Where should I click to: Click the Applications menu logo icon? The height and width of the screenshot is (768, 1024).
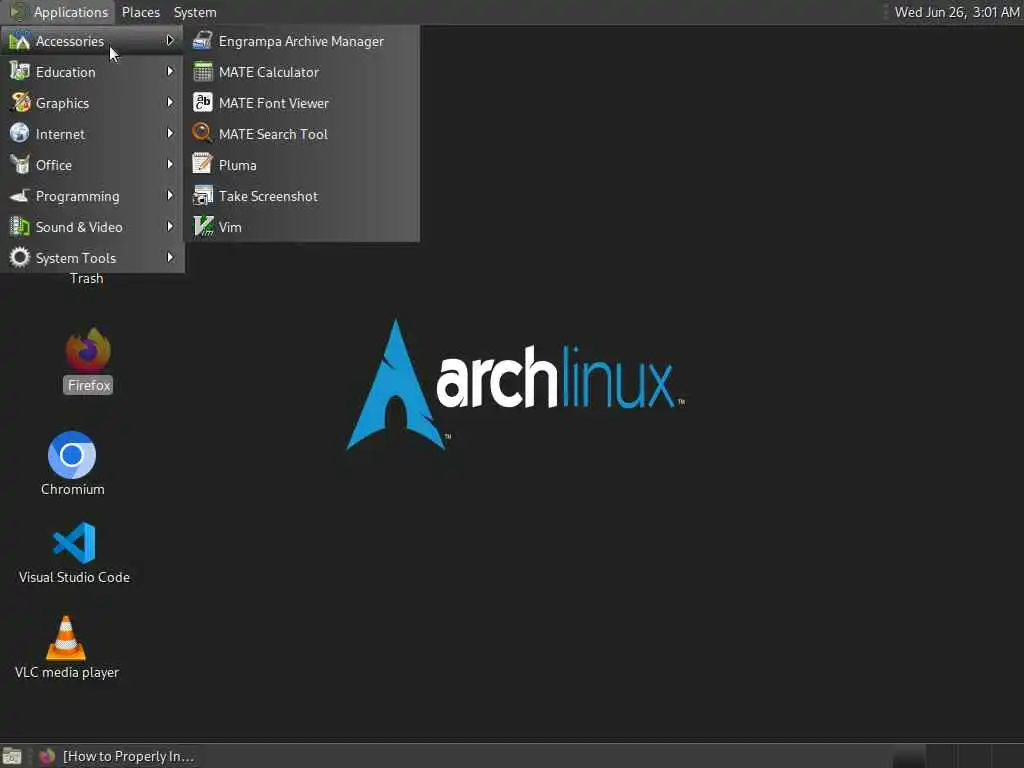pyautogui.click(x=18, y=12)
